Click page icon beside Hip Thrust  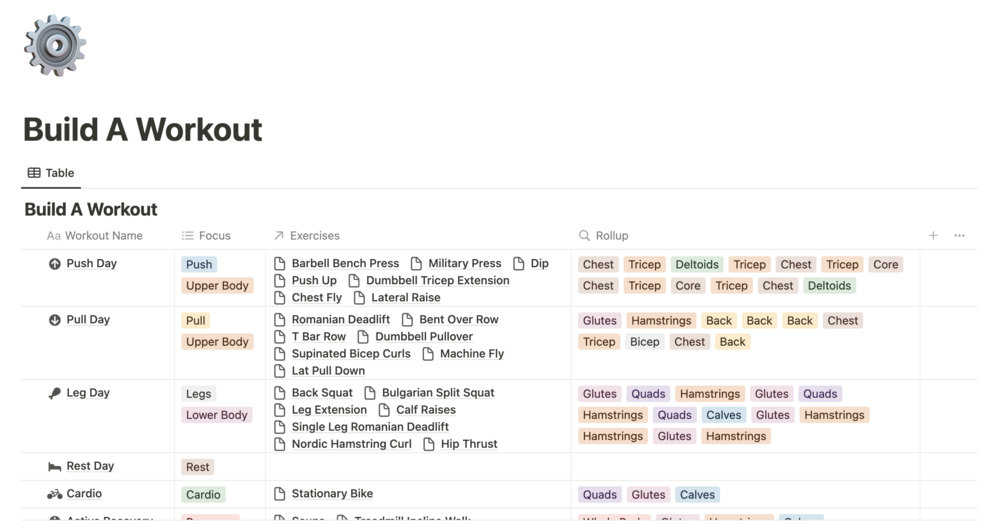click(429, 444)
